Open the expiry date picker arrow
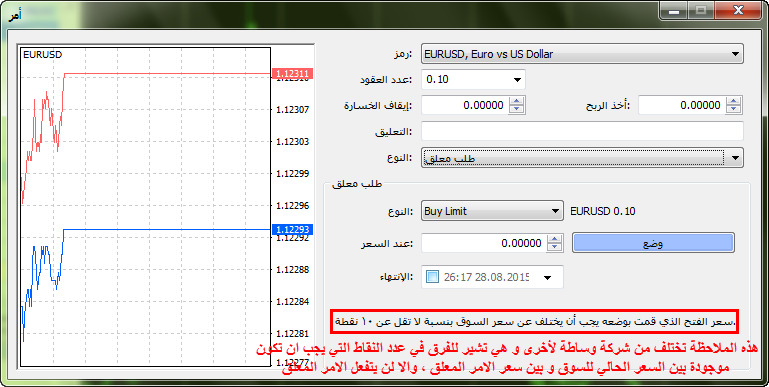Image resolution: width=769 pixels, height=387 pixels. [x=548, y=278]
